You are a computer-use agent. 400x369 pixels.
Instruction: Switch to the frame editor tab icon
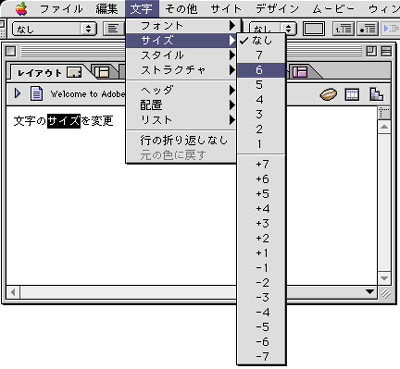click(x=102, y=72)
